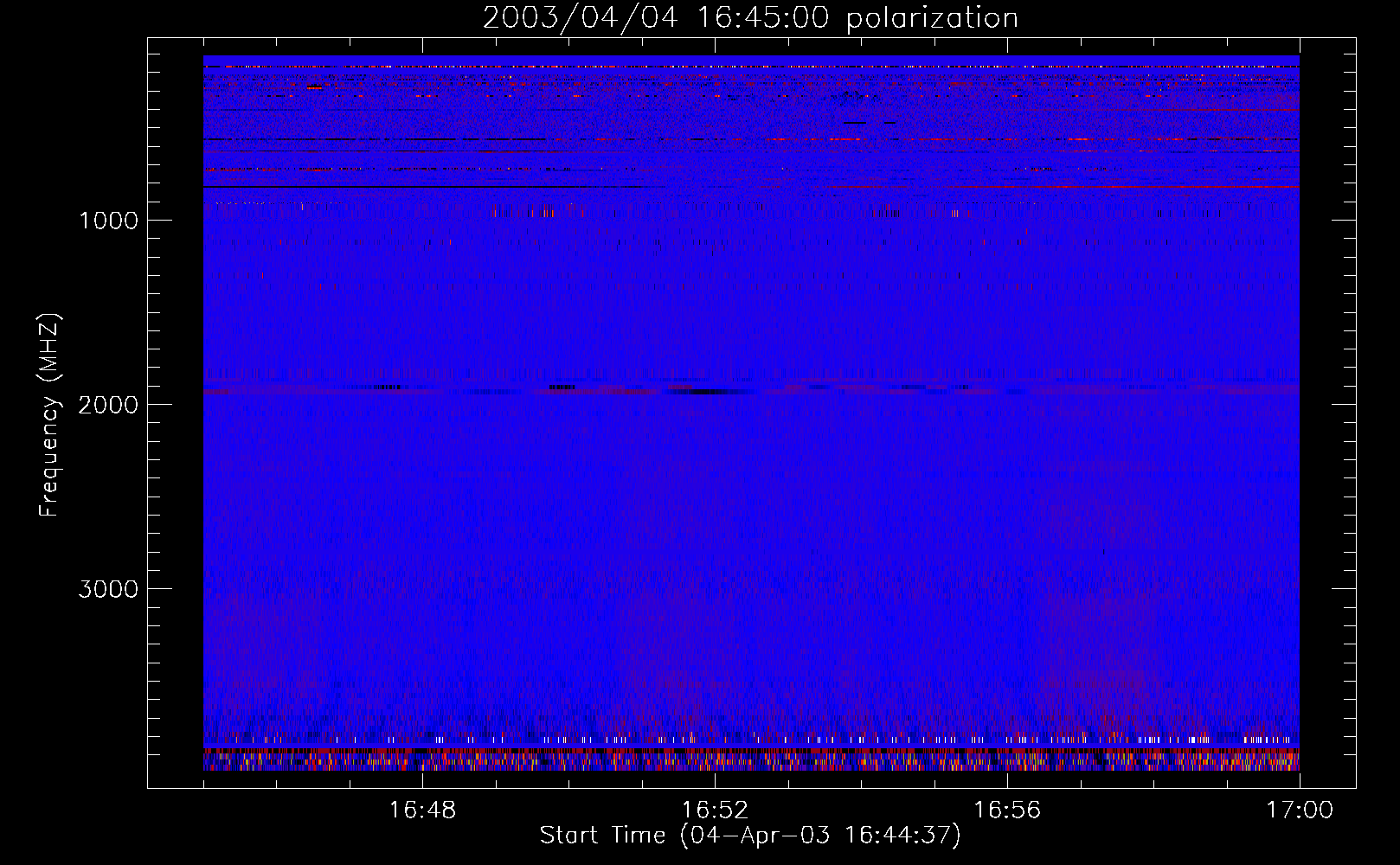Click the '16:52' time axis label
This screenshot has width=1400, height=865.
coord(715,811)
